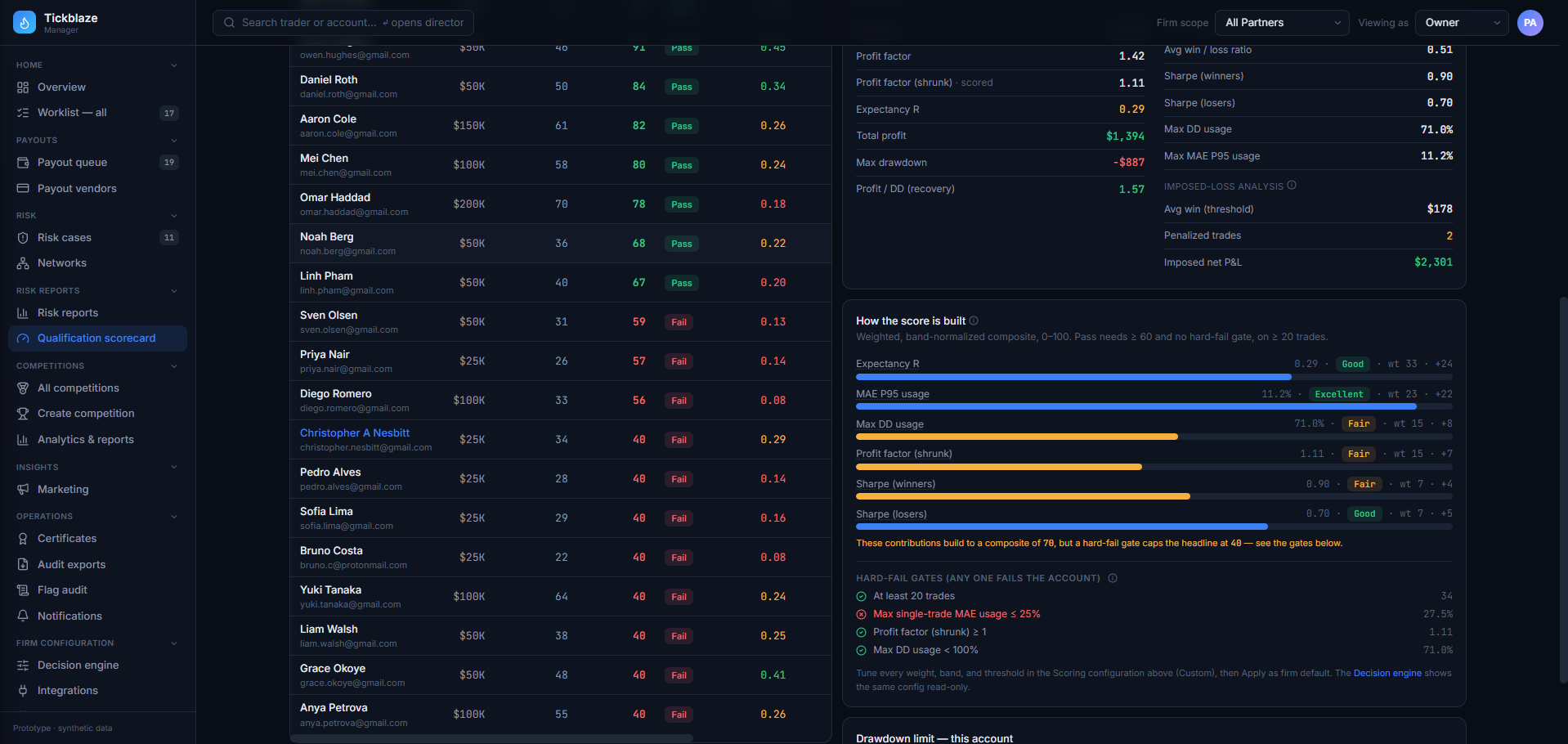The height and width of the screenshot is (744, 1568).
Task: Click the Max DD usage score bar
Action: [x=1154, y=437]
